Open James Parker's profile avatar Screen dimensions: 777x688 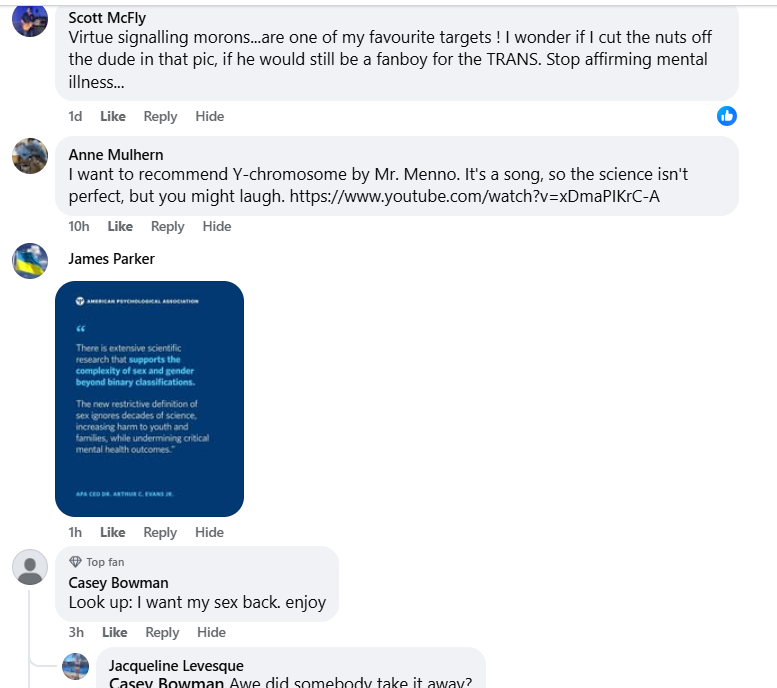coord(30,260)
